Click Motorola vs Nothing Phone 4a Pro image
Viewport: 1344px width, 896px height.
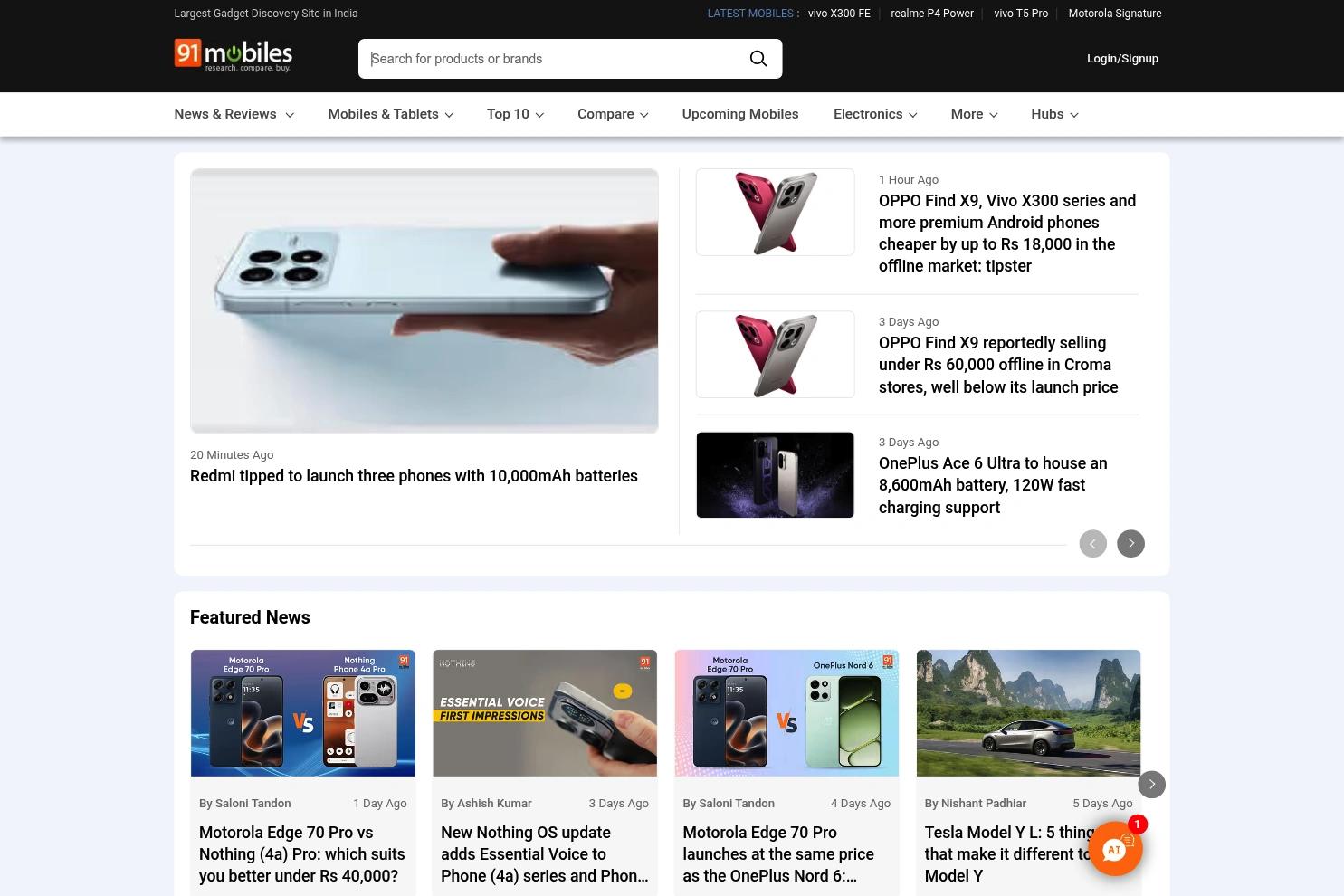click(302, 713)
